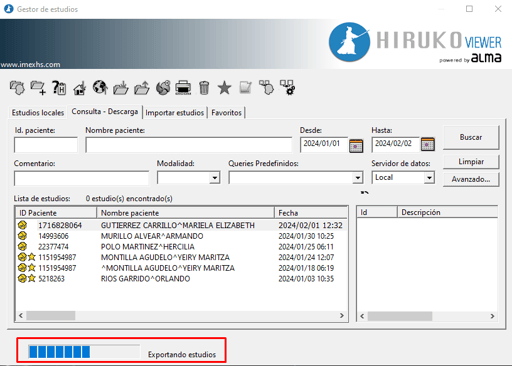Image resolution: width=512 pixels, height=366 pixels.
Task: Select POLO MARTINEZ^HERCILIA name
Action: click(x=148, y=247)
